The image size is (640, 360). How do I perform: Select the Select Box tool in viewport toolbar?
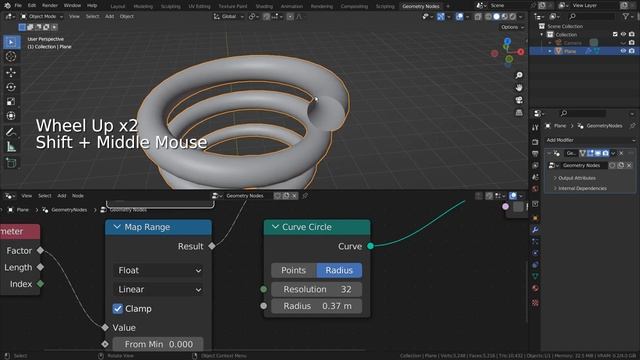click(x=11, y=42)
